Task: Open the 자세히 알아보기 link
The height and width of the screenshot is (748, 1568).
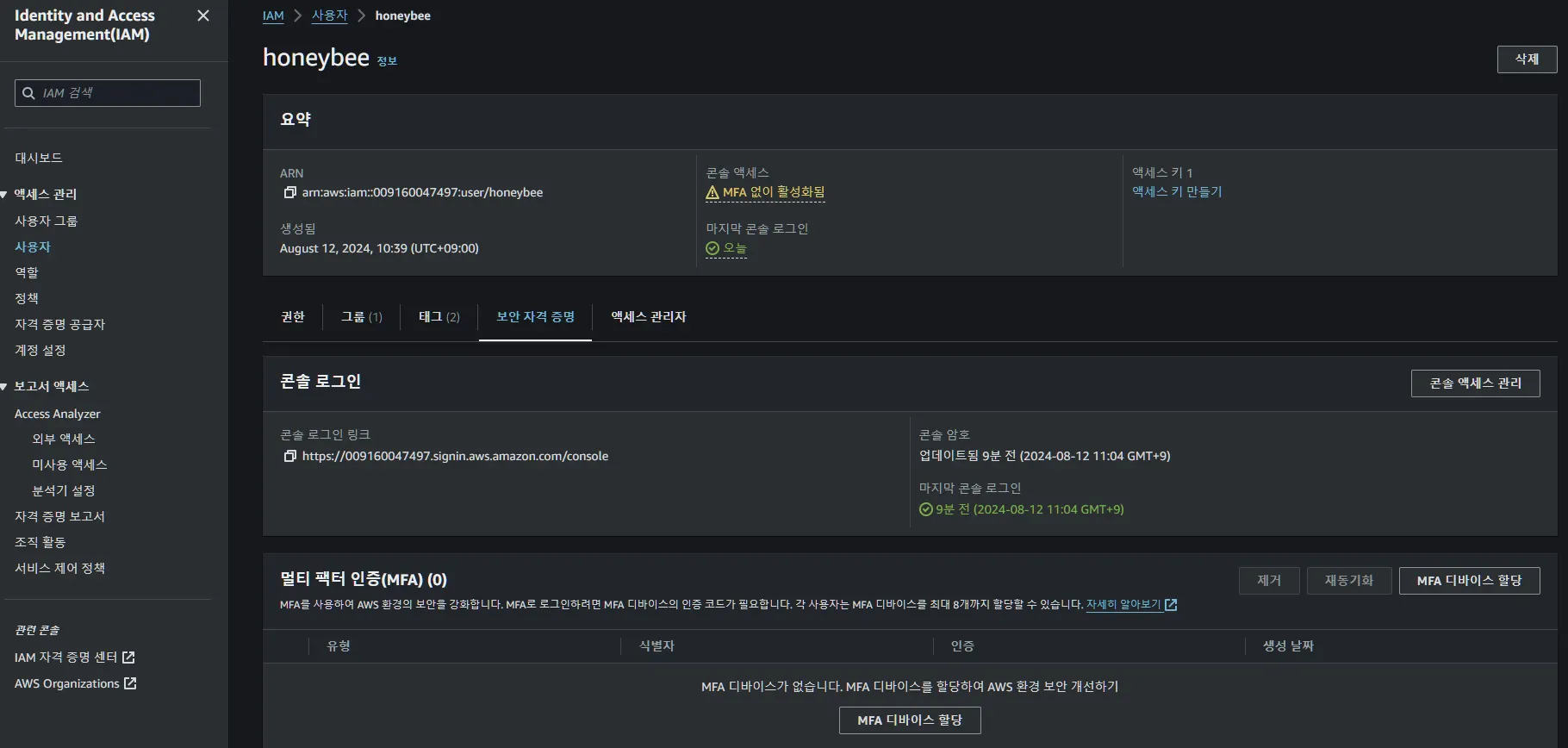Action: tap(1123, 605)
